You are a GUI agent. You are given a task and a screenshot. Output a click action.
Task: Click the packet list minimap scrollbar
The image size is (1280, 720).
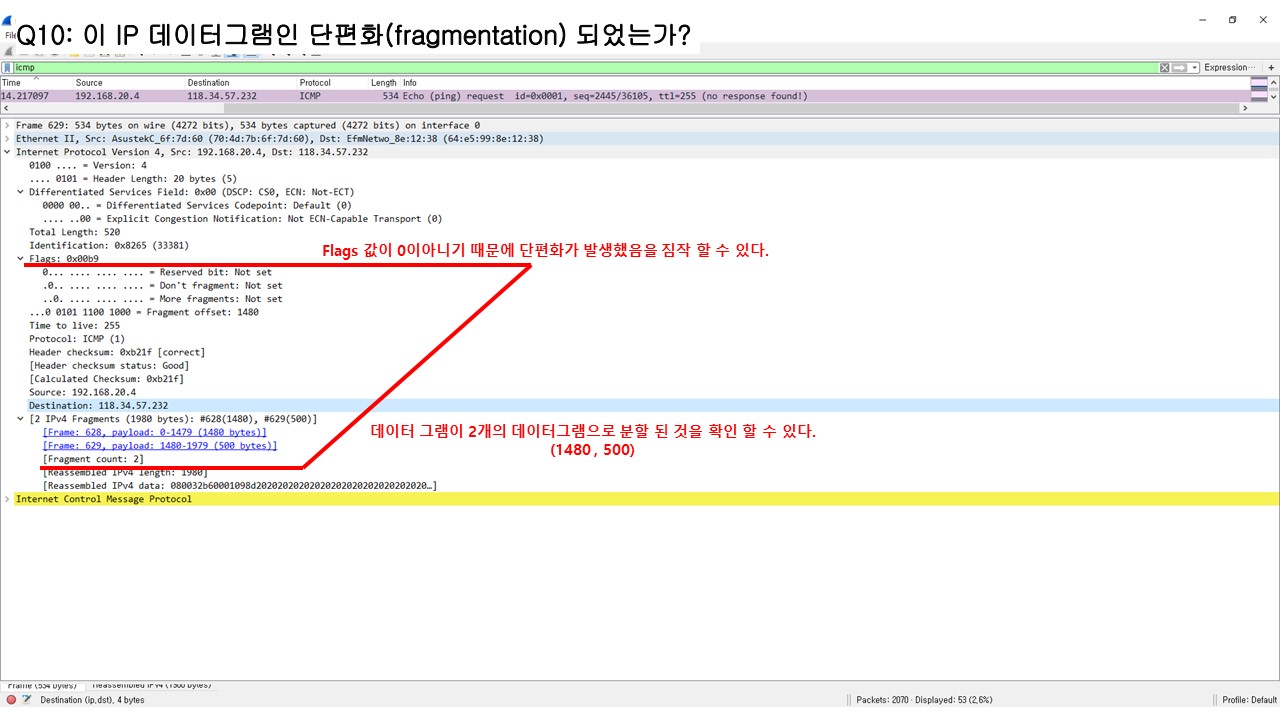coord(1259,90)
